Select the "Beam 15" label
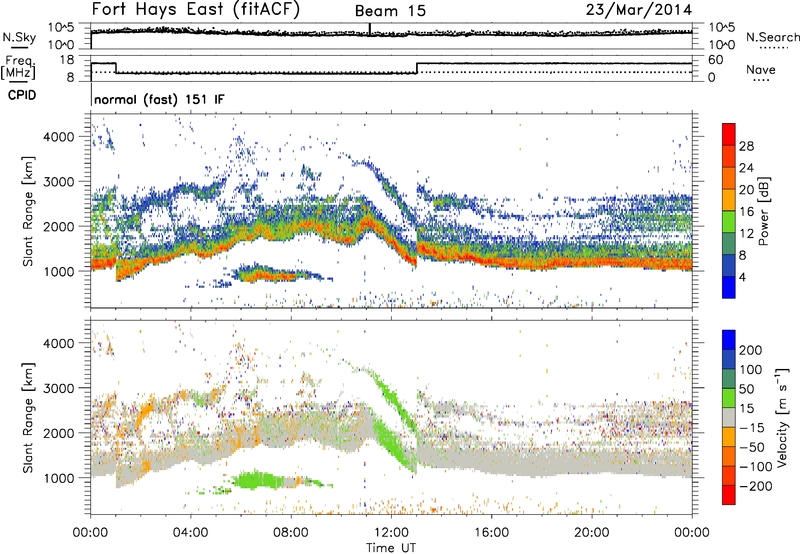This screenshot has width=800, height=554. [390, 11]
